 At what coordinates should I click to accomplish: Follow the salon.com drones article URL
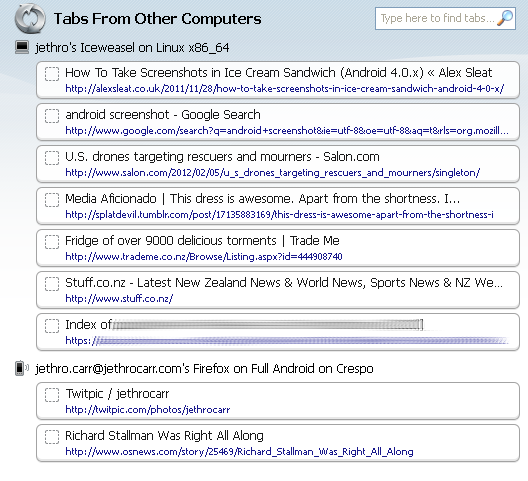[273, 173]
